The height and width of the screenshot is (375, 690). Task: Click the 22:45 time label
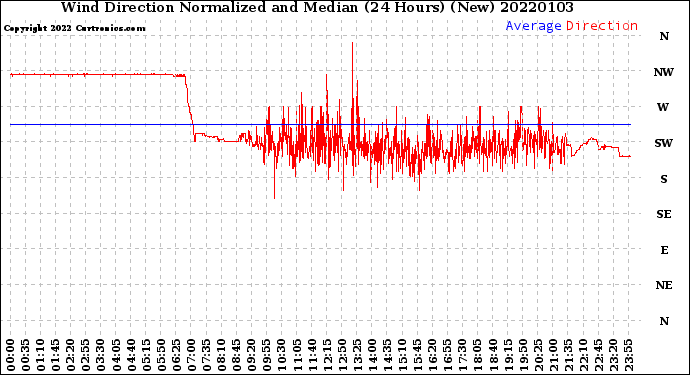pyautogui.click(x=597, y=355)
